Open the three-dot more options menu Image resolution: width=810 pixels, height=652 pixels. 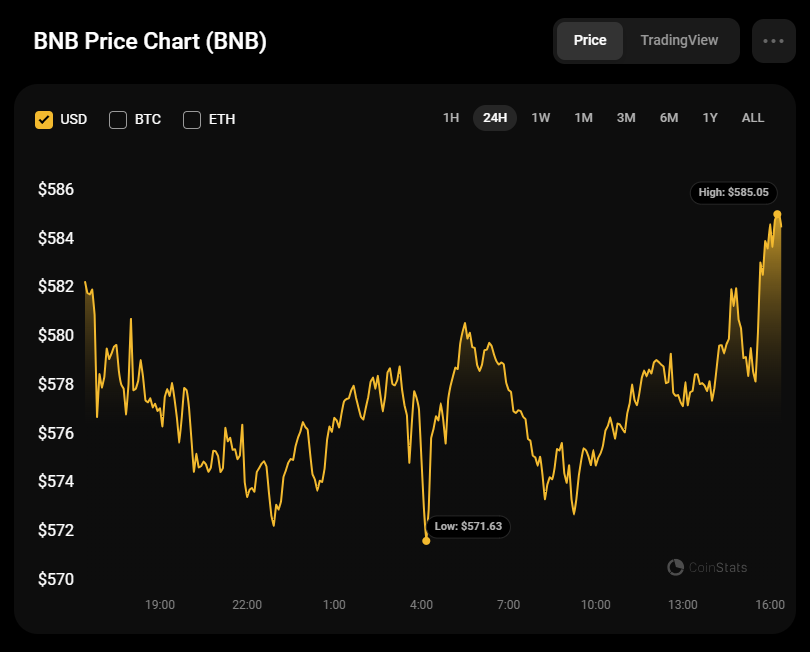[x=773, y=41]
